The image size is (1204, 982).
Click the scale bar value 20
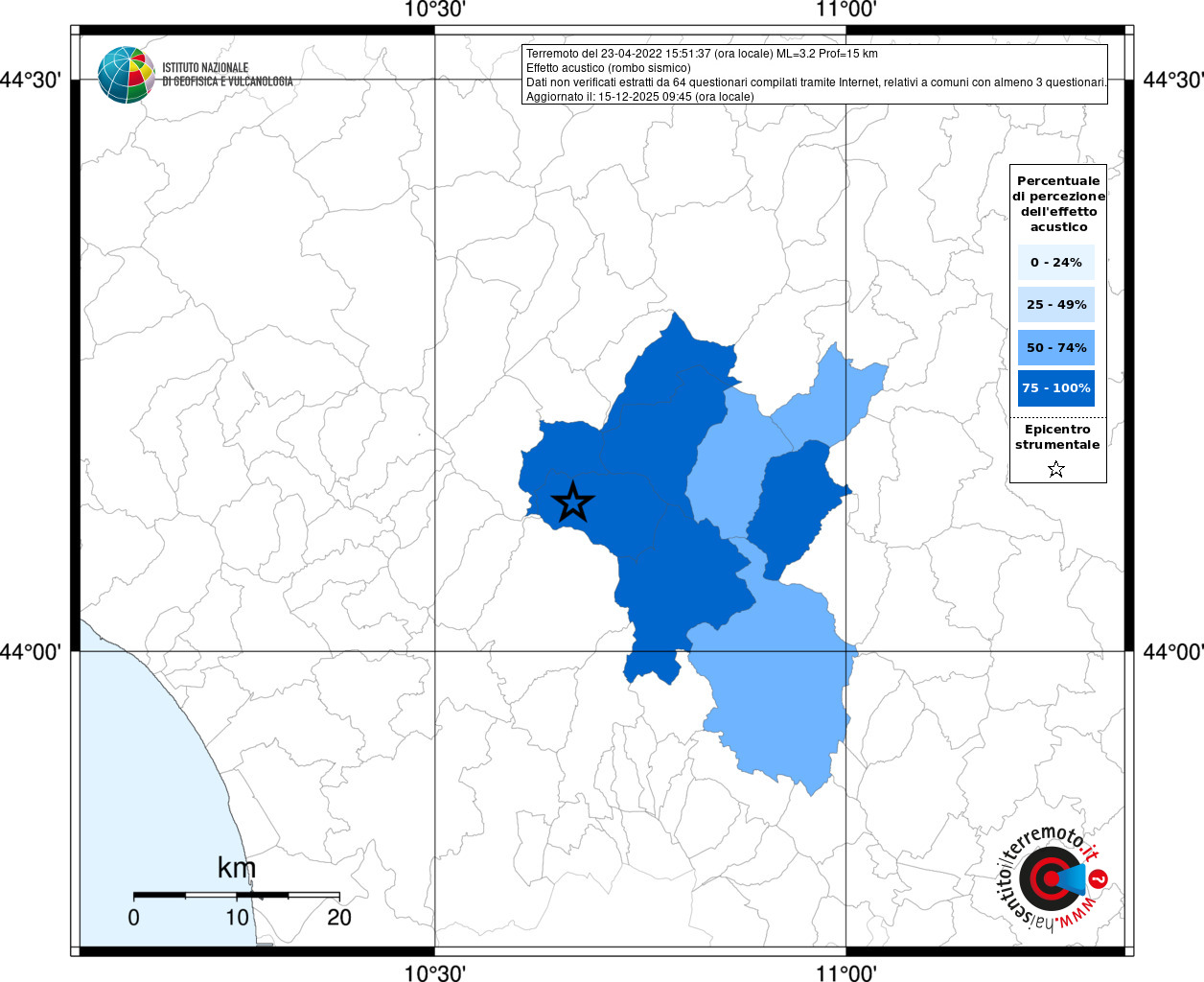[339, 917]
